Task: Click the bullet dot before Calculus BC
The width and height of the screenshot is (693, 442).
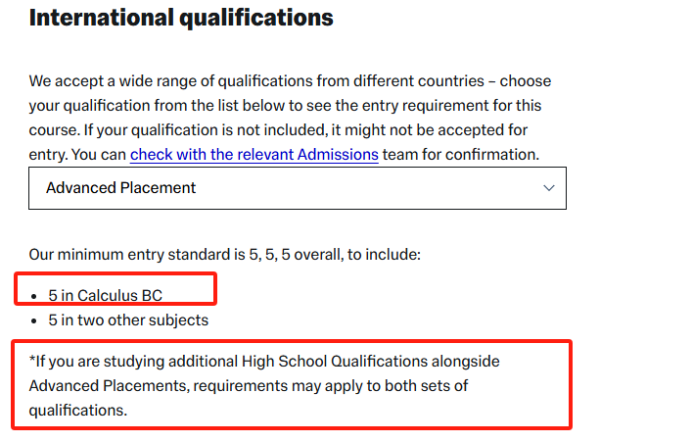Action: tap(34, 297)
